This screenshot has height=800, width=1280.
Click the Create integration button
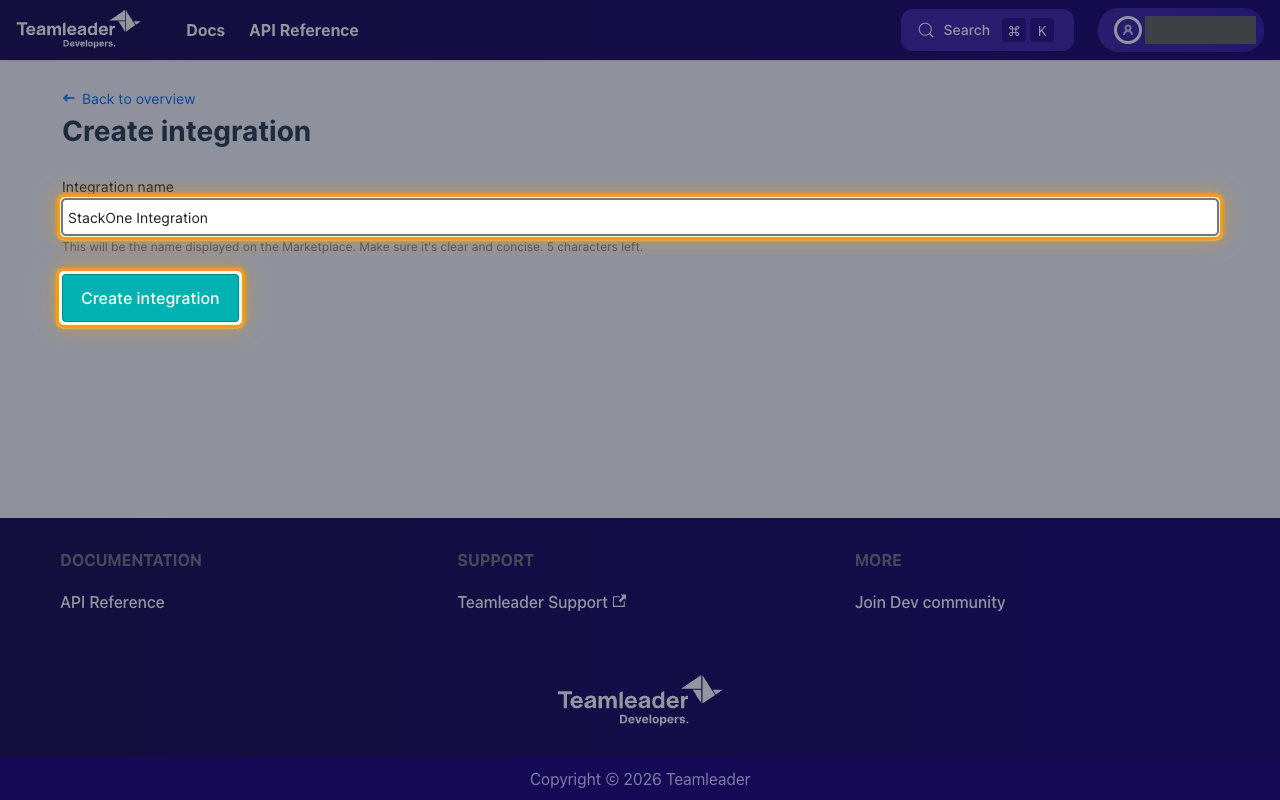coord(150,298)
